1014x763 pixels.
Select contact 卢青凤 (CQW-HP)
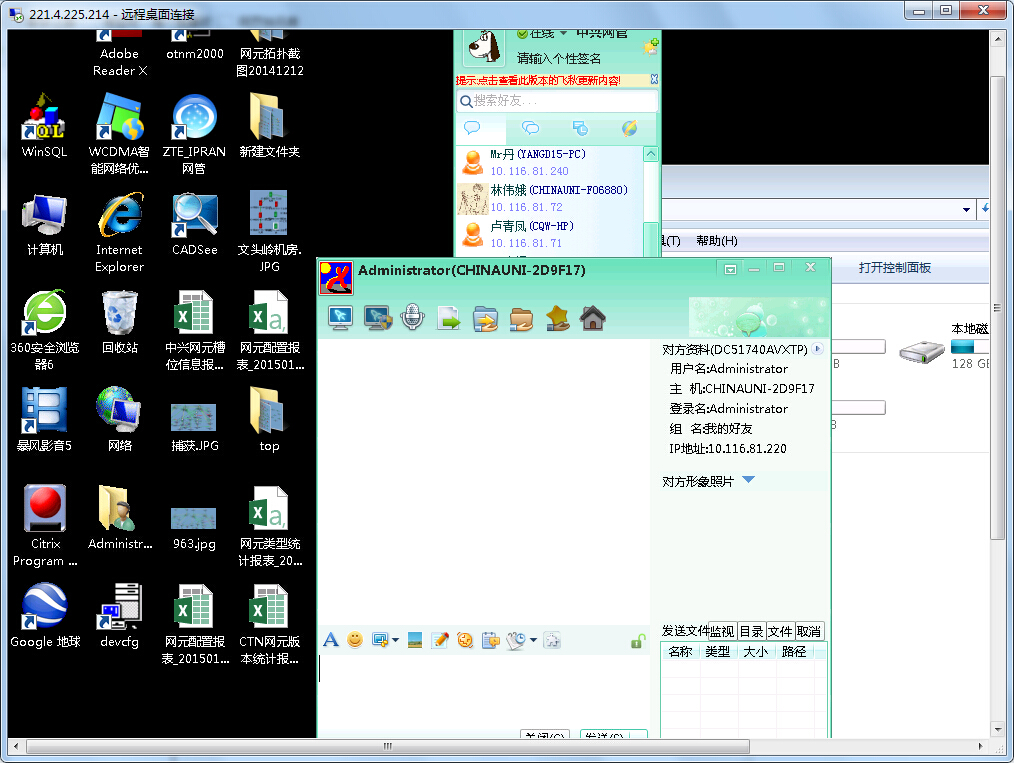point(550,234)
